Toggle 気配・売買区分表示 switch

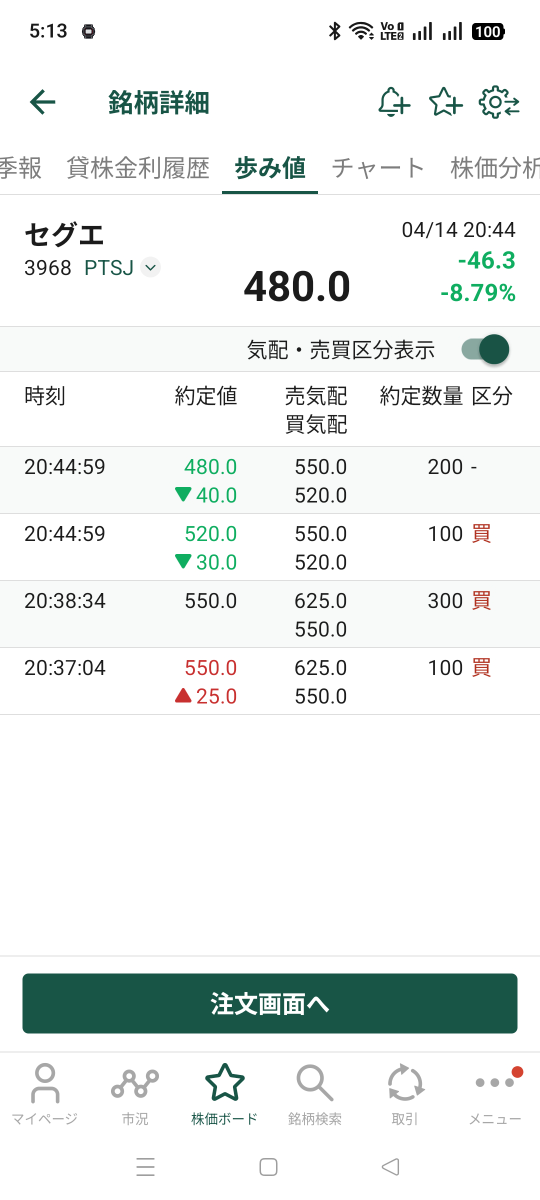[485, 349]
